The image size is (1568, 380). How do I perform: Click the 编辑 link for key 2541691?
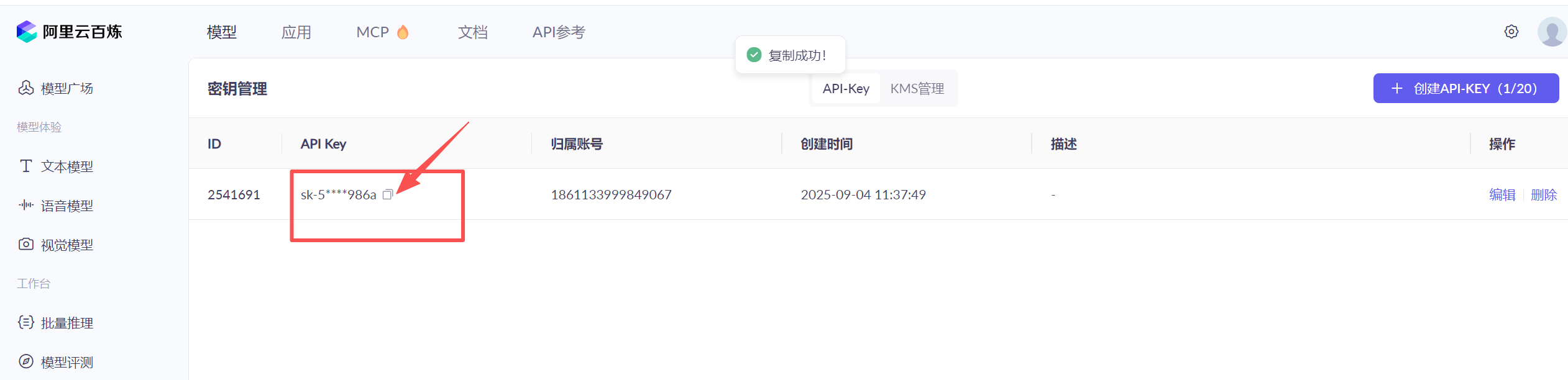[x=1502, y=195]
